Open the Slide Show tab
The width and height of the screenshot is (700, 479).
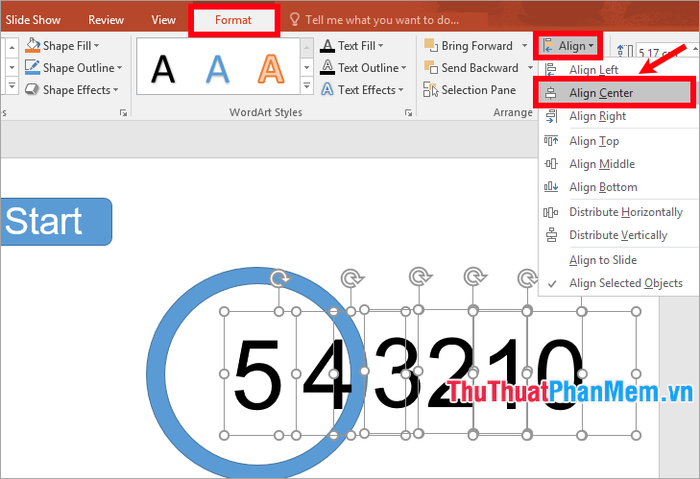pyautogui.click(x=33, y=20)
